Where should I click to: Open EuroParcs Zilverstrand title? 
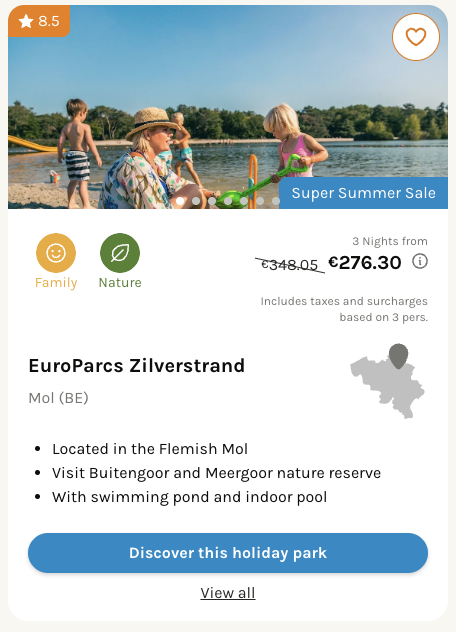[137, 366]
